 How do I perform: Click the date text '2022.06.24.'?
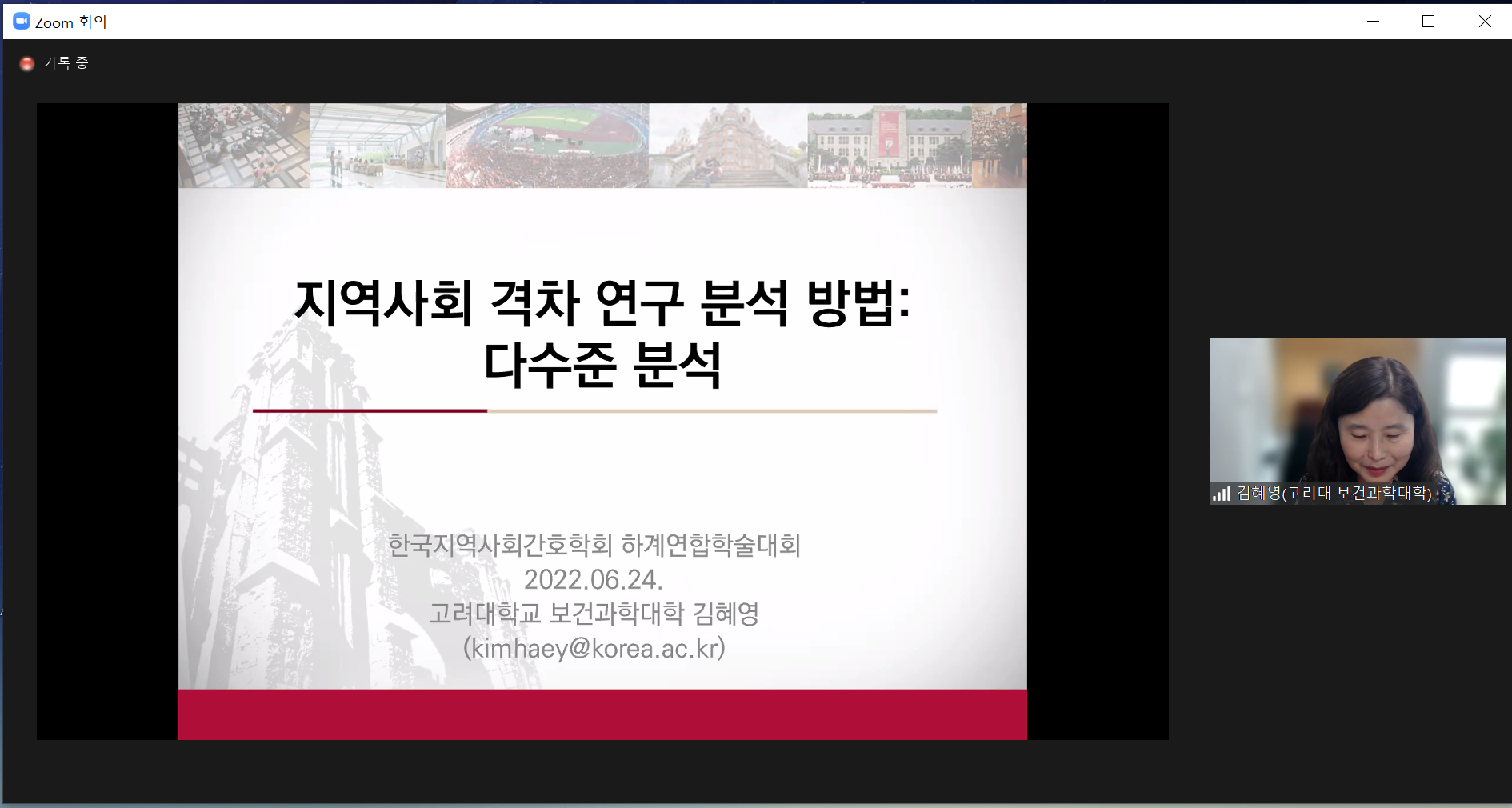coord(594,579)
